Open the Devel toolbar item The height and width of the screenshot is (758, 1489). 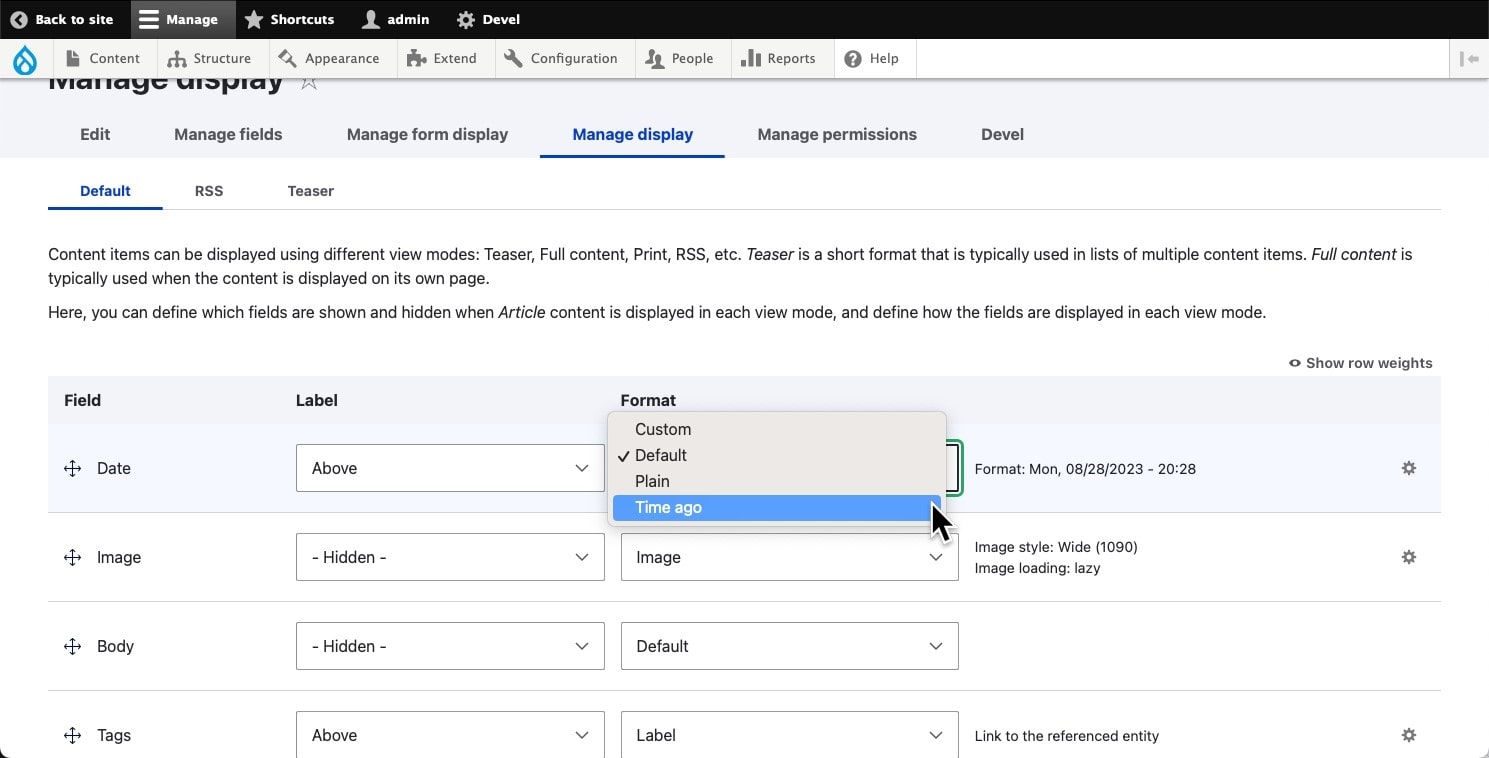coord(488,19)
